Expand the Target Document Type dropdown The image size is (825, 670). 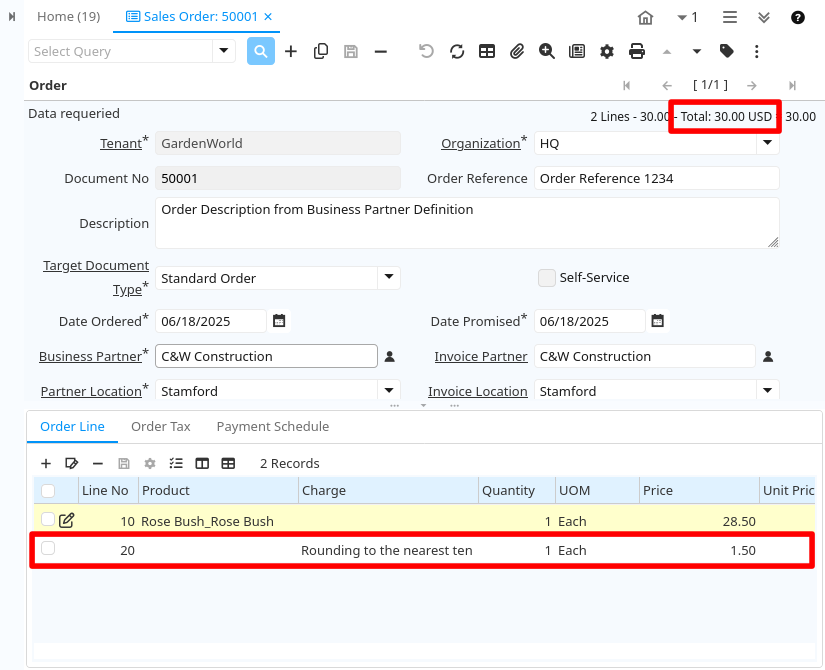point(389,277)
